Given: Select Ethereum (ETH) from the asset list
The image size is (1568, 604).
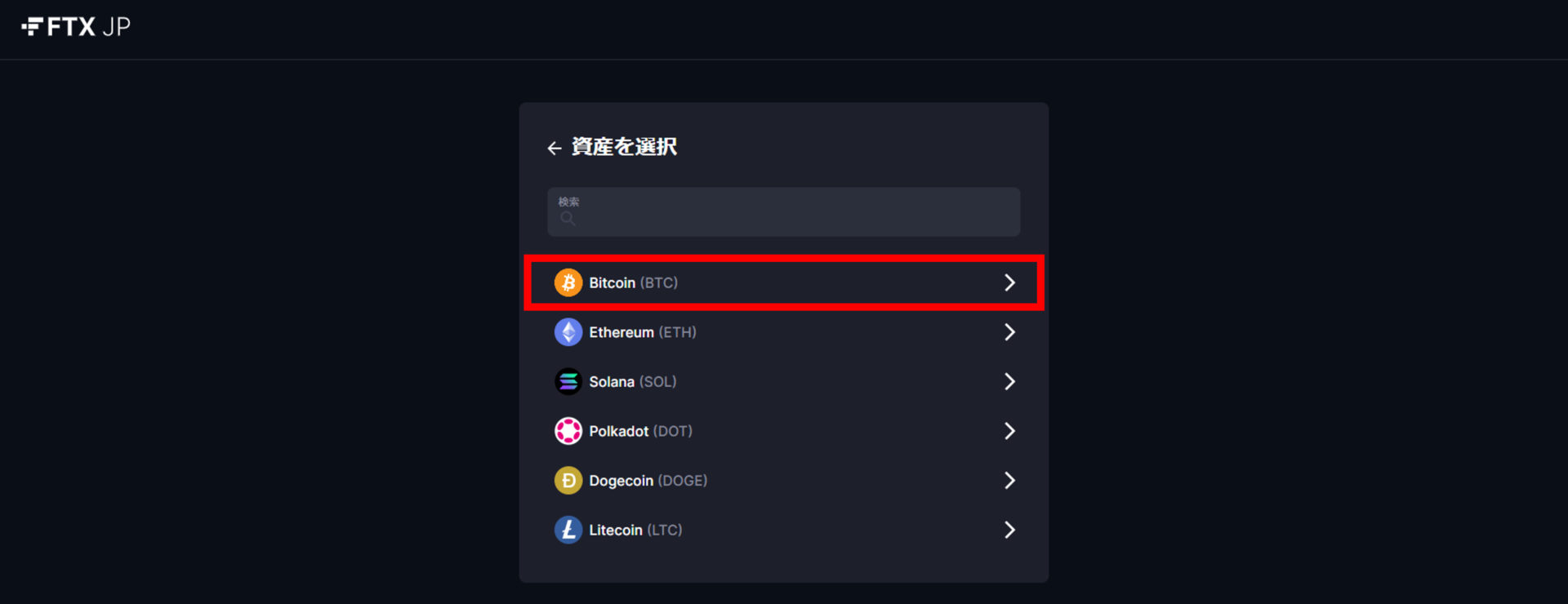Looking at the screenshot, I should 643,332.
